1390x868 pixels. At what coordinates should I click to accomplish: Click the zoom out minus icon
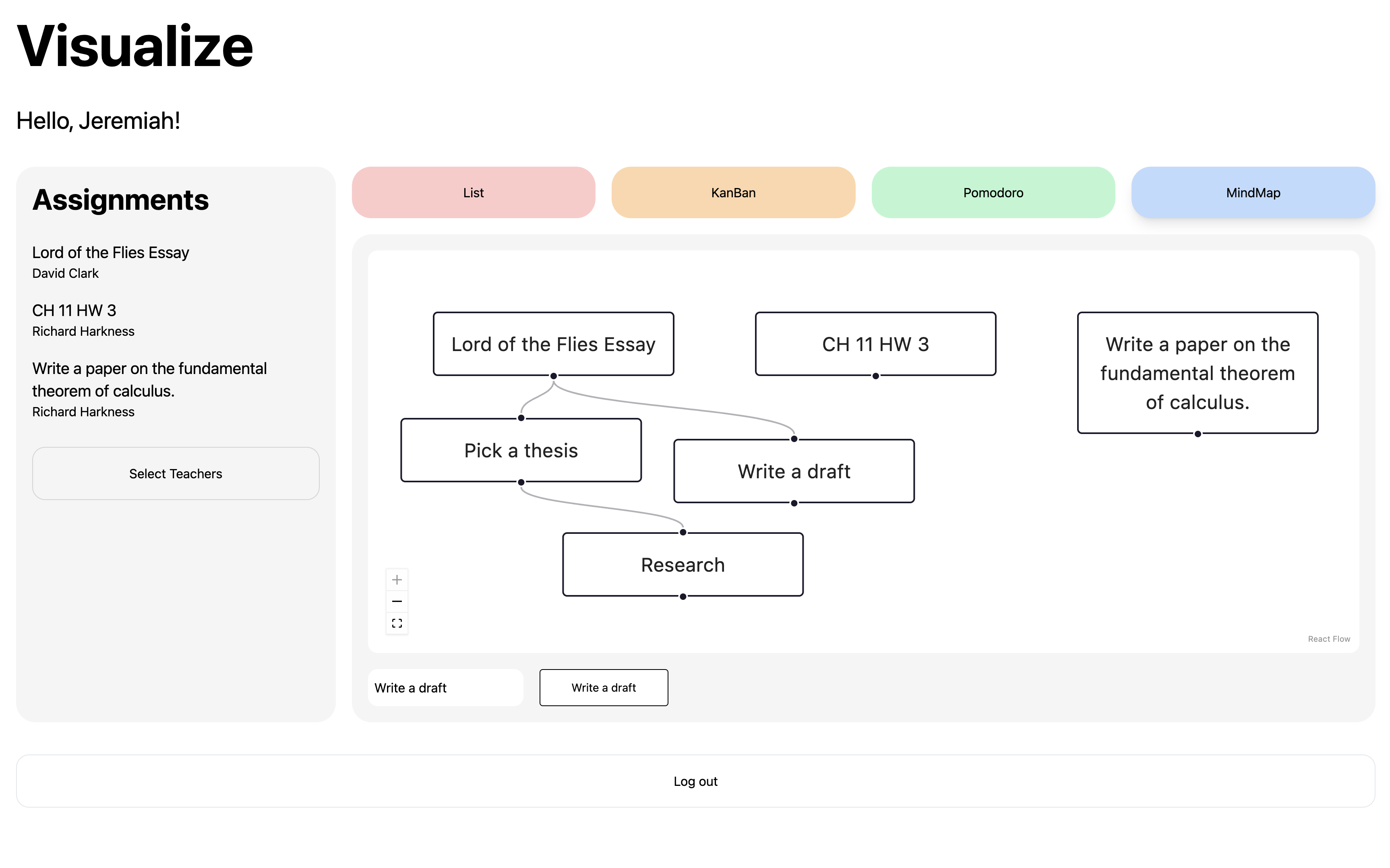point(397,601)
